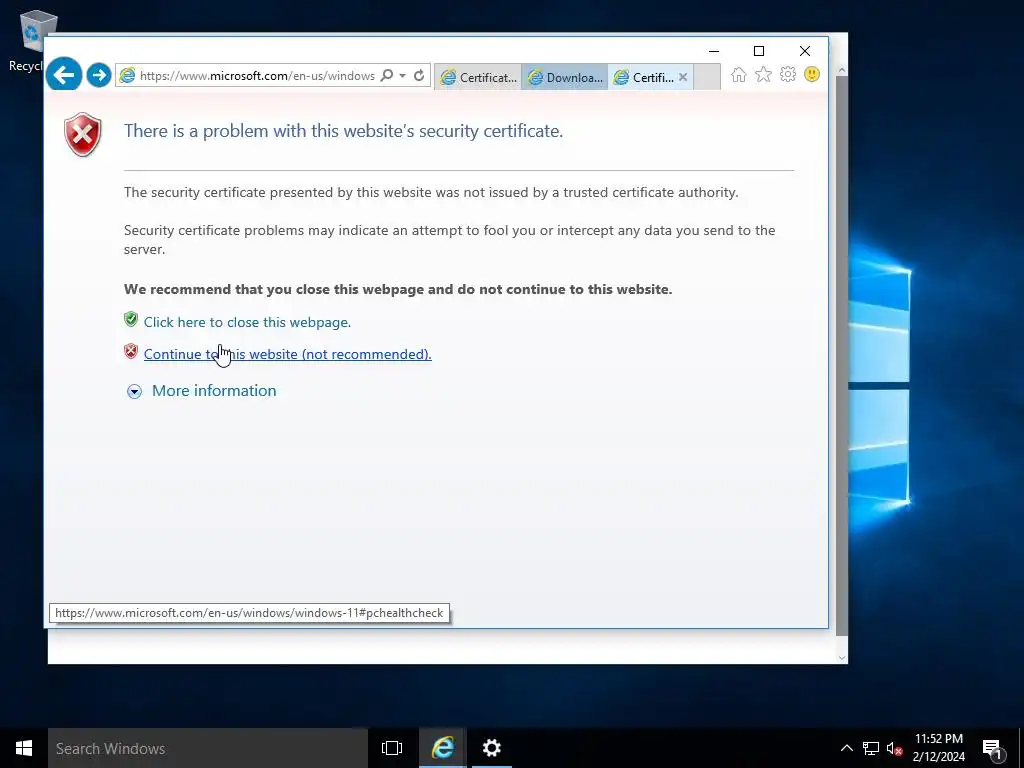1024x768 pixels.
Task: Open the address bar autocomplete dropdown arrow
Action: (402, 76)
